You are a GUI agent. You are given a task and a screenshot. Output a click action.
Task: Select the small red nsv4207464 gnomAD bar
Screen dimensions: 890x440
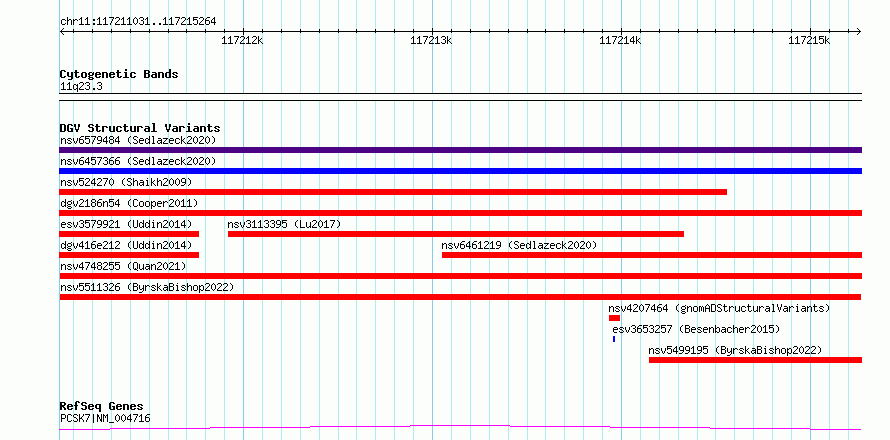pos(614,318)
